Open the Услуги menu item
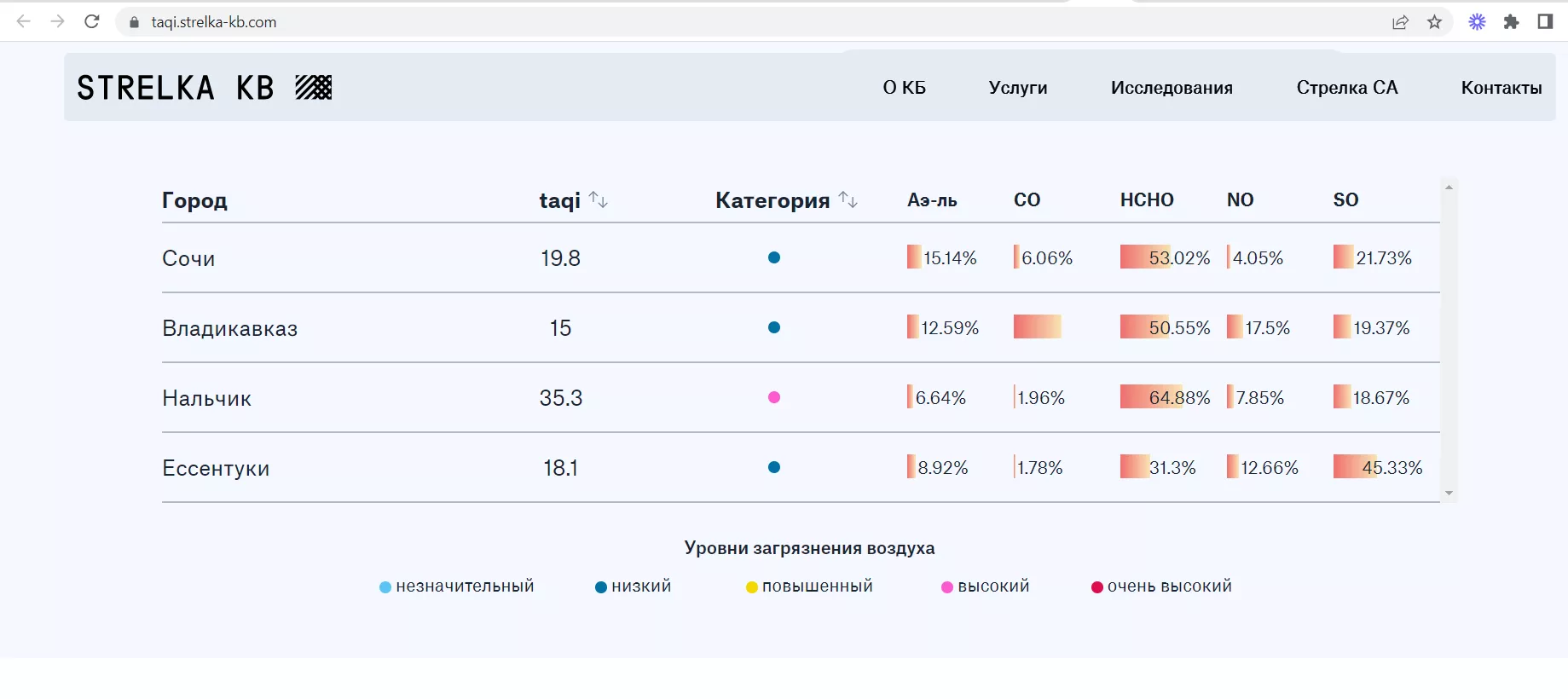Image resolution: width=1568 pixels, height=699 pixels. [x=1017, y=88]
